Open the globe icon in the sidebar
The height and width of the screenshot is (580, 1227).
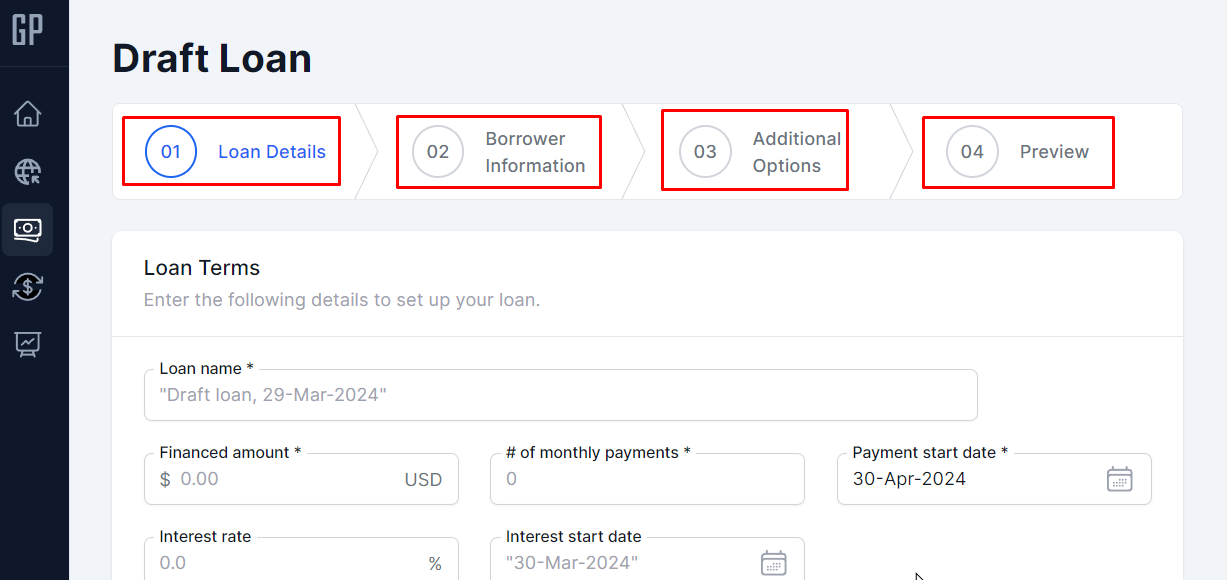tap(27, 172)
